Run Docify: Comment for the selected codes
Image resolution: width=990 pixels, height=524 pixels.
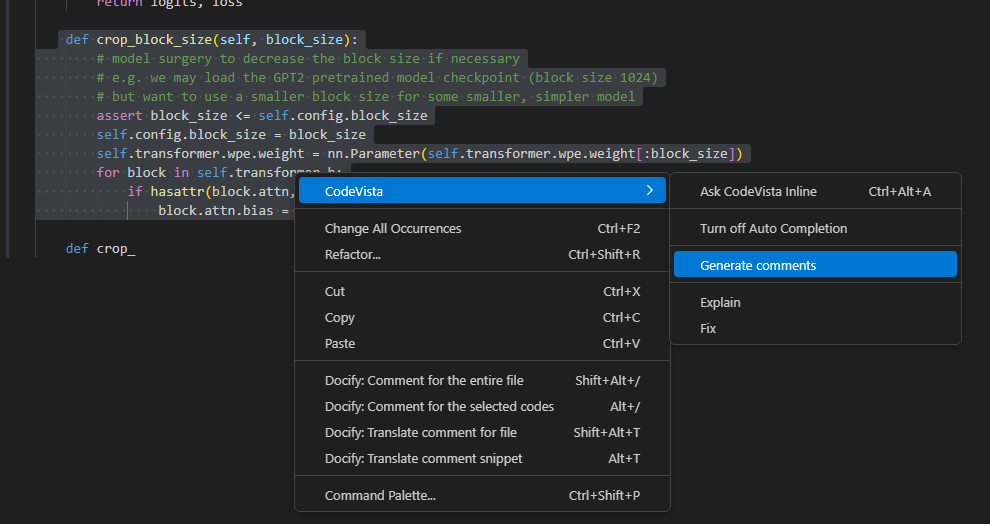coord(482,407)
